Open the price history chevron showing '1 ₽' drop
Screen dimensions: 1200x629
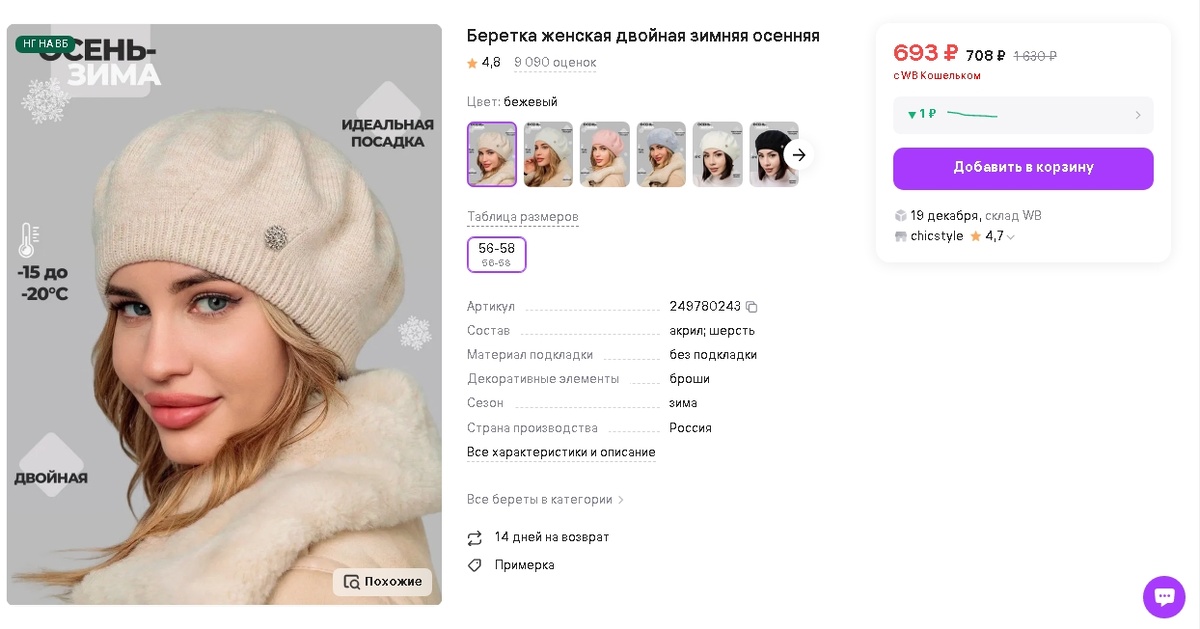[1137, 114]
